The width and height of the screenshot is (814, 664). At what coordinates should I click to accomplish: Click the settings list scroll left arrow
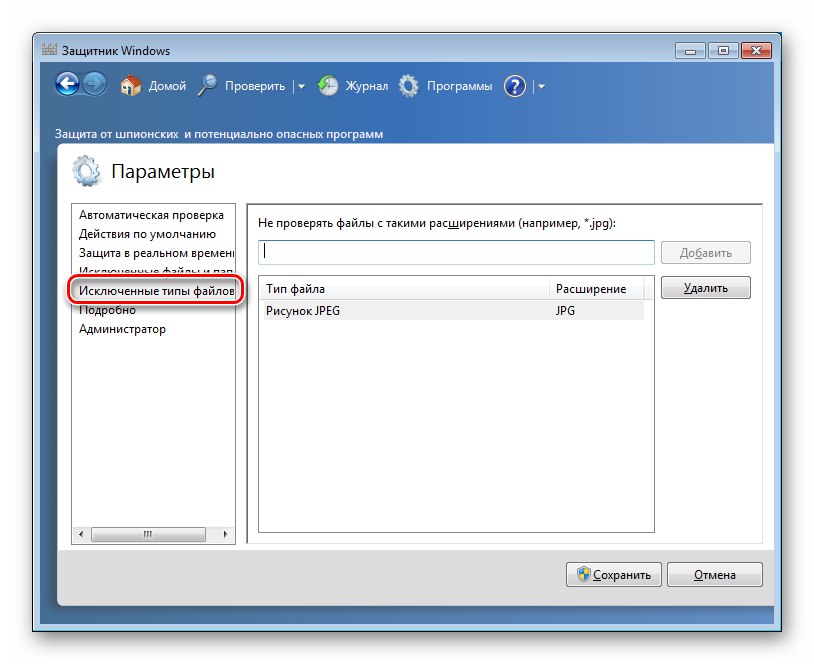pyautogui.click(x=80, y=534)
